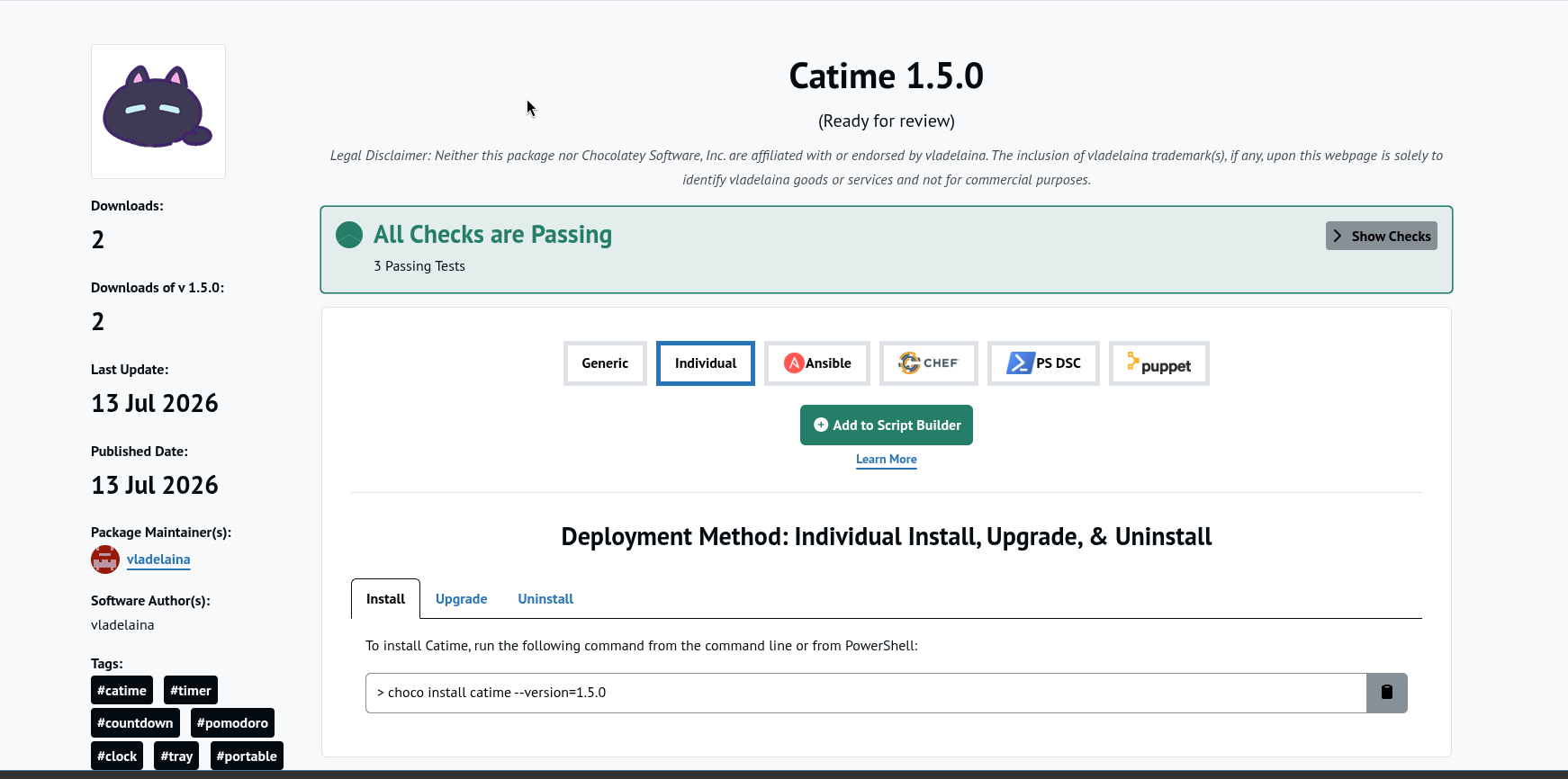Click the Published Date value 13 Jul 2026

pyautogui.click(x=155, y=485)
